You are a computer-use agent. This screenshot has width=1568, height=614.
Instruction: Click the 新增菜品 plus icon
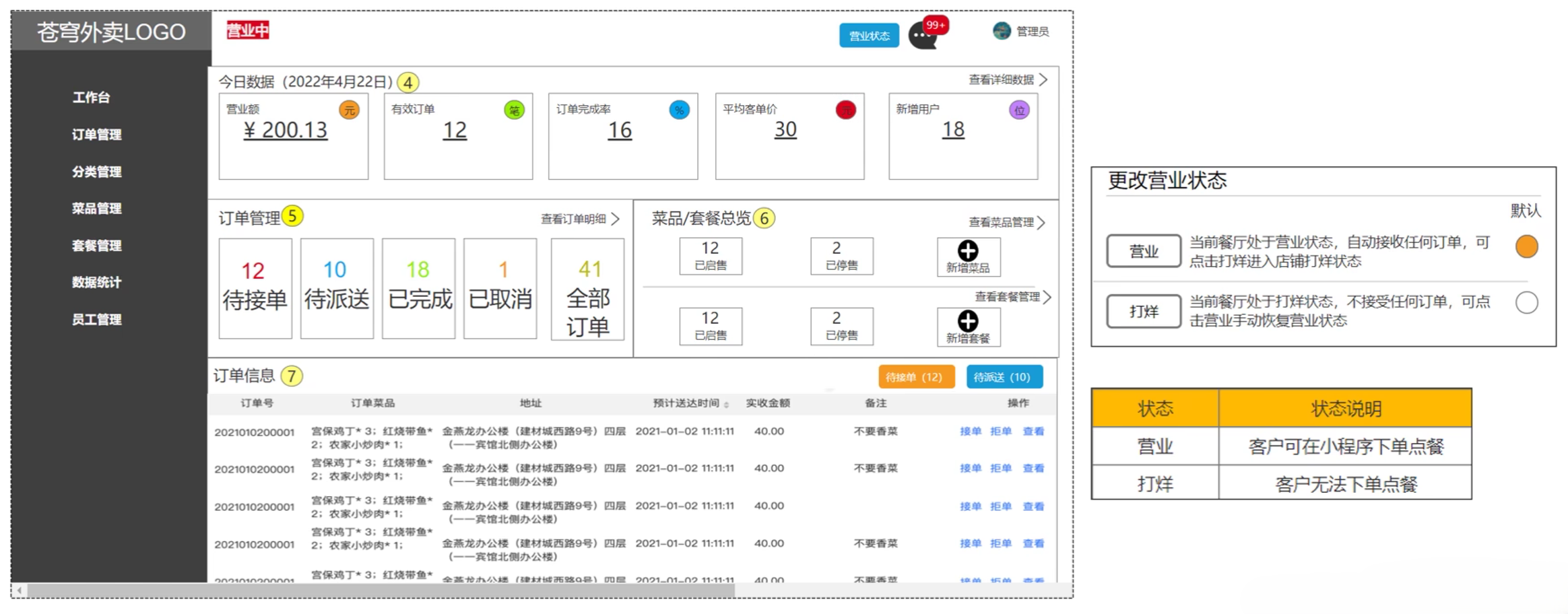click(968, 250)
